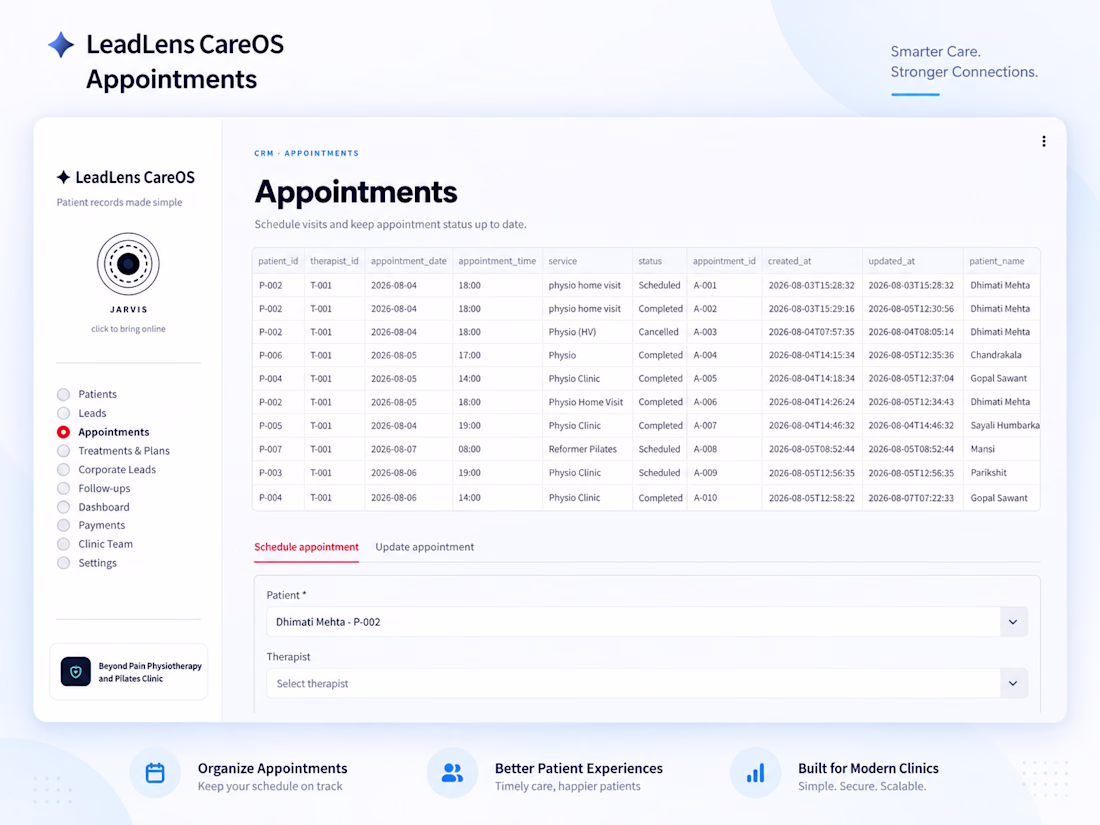Viewport: 1100px width, 825px height.
Task: Select the Corporate Leads radio option
Action: (x=63, y=469)
